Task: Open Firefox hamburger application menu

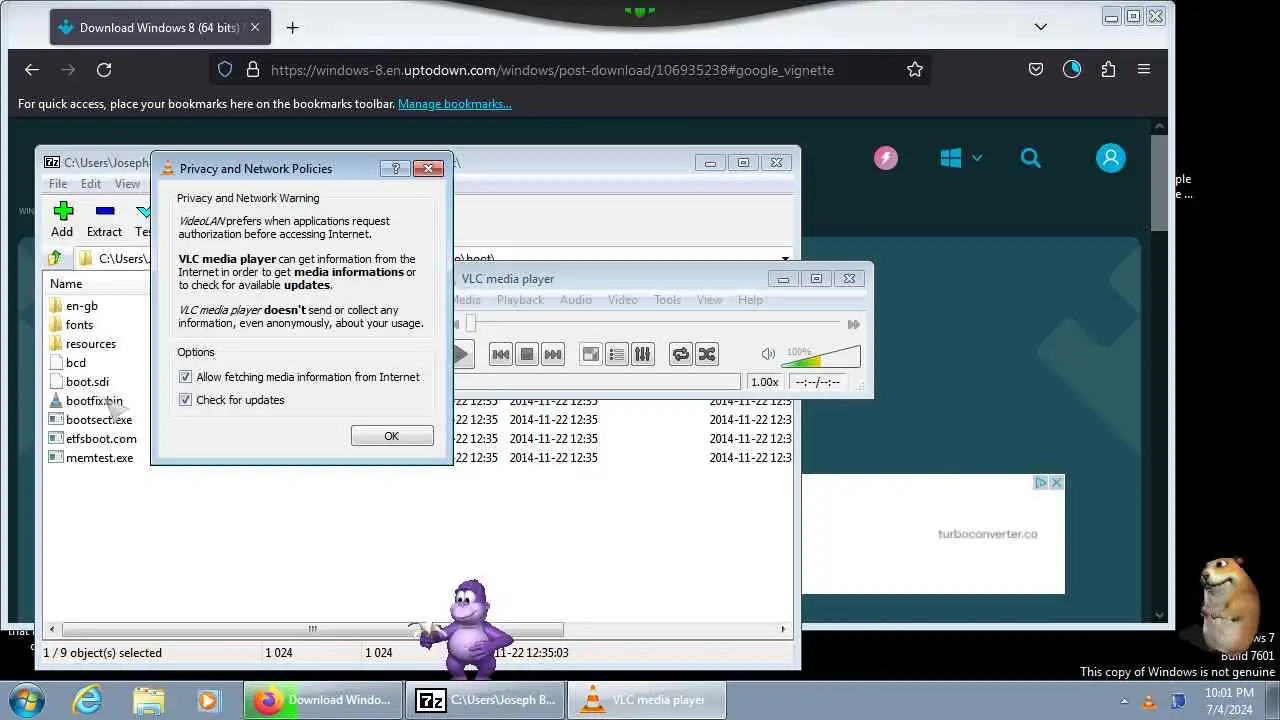Action: click(1144, 70)
